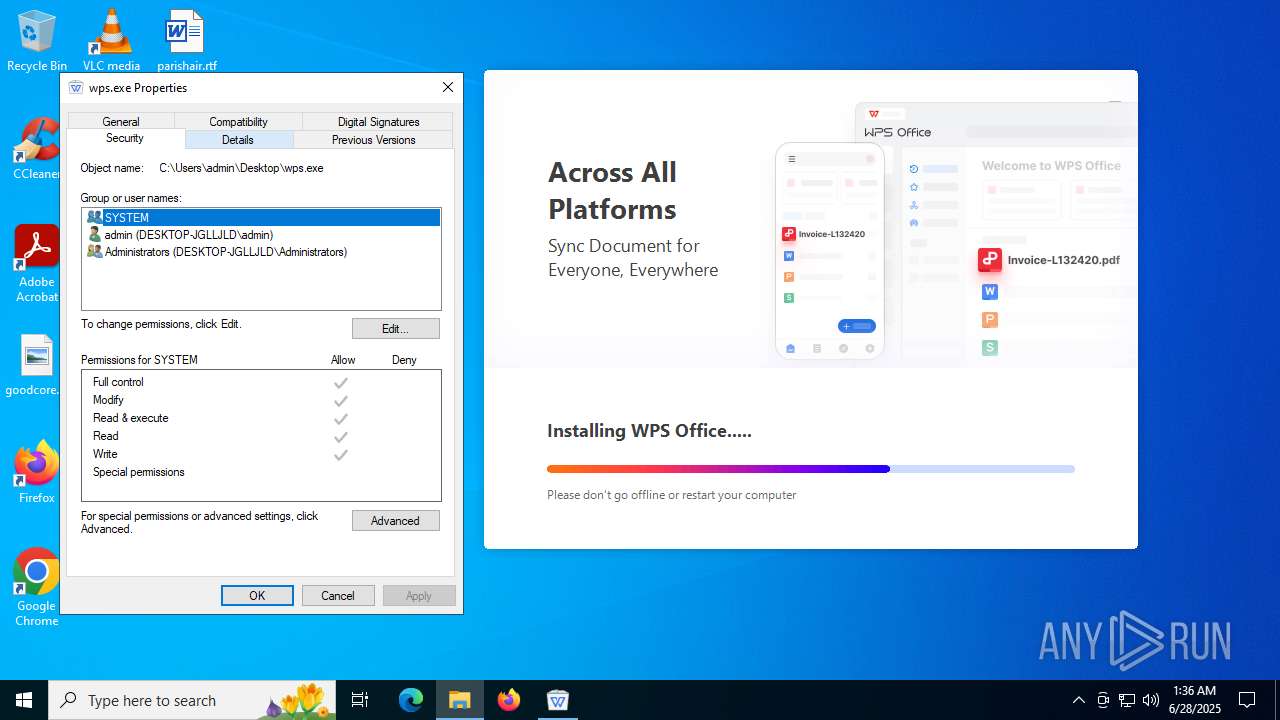Viewport: 1280px width, 720px height.
Task: Launch Microsoft Edge from the taskbar
Action: 411,700
